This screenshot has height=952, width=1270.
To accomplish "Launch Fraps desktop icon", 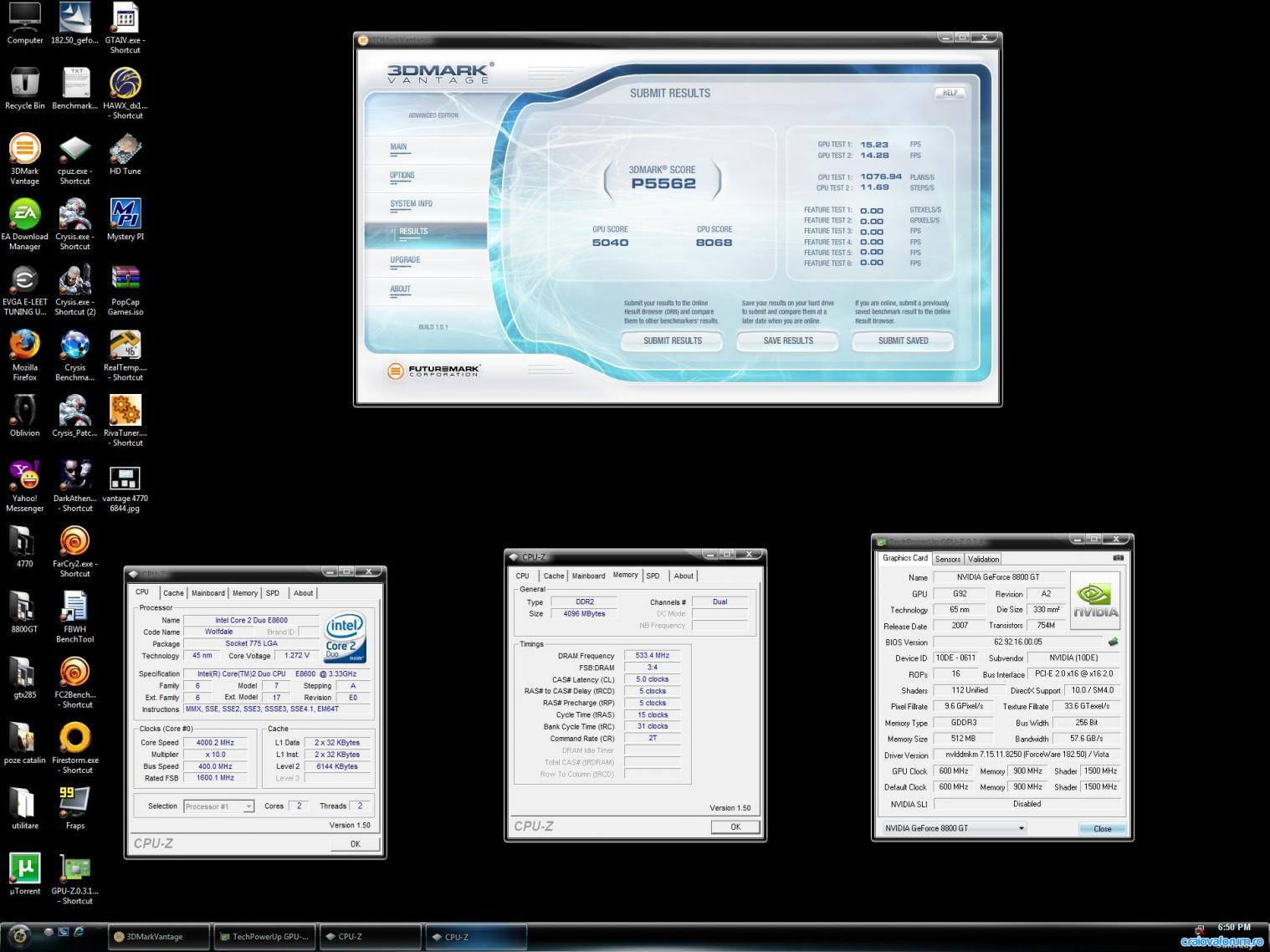I will [x=74, y=808].
